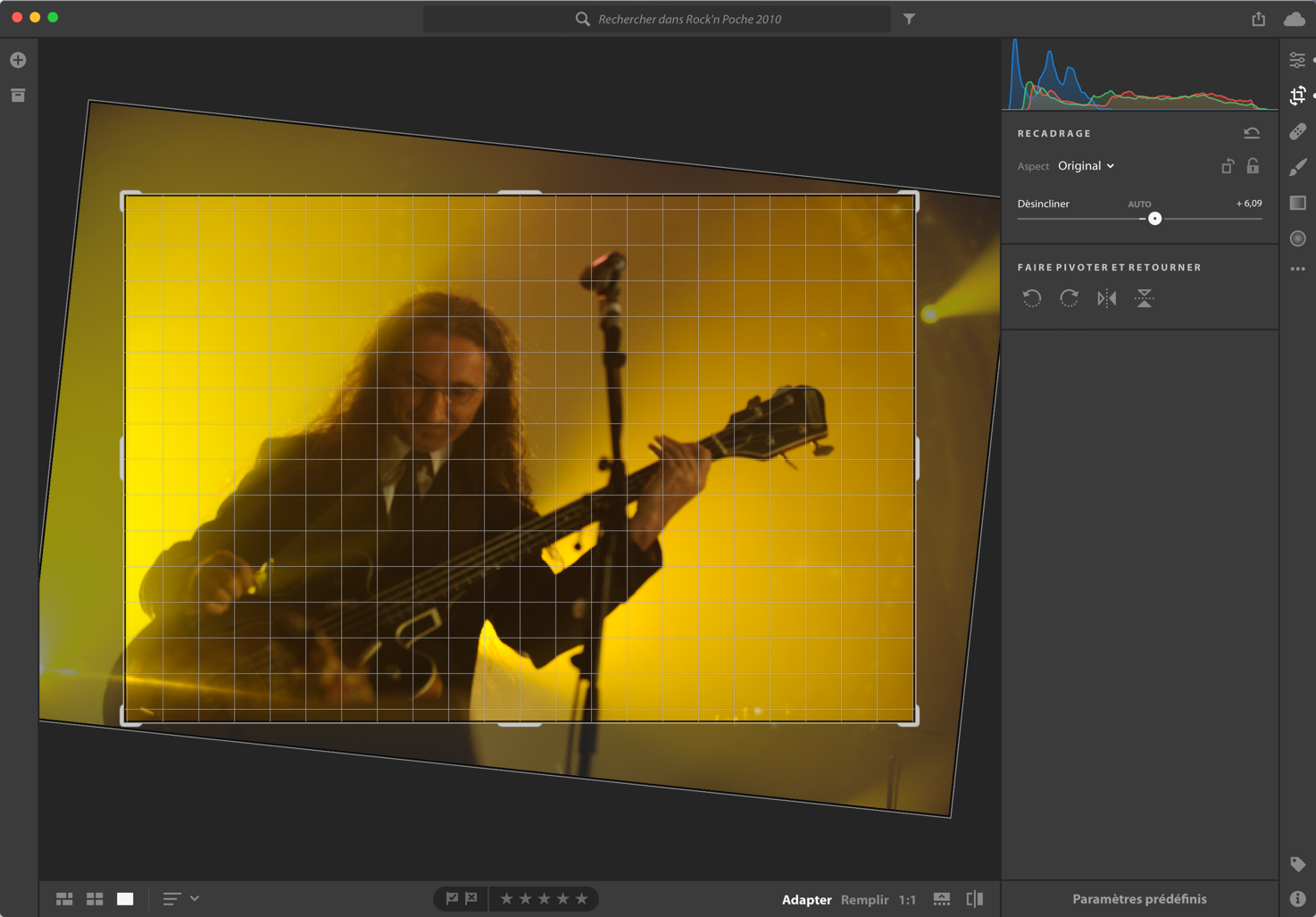Rate the photo three stars
The image size is (1316, 917).
coord(544,898)
